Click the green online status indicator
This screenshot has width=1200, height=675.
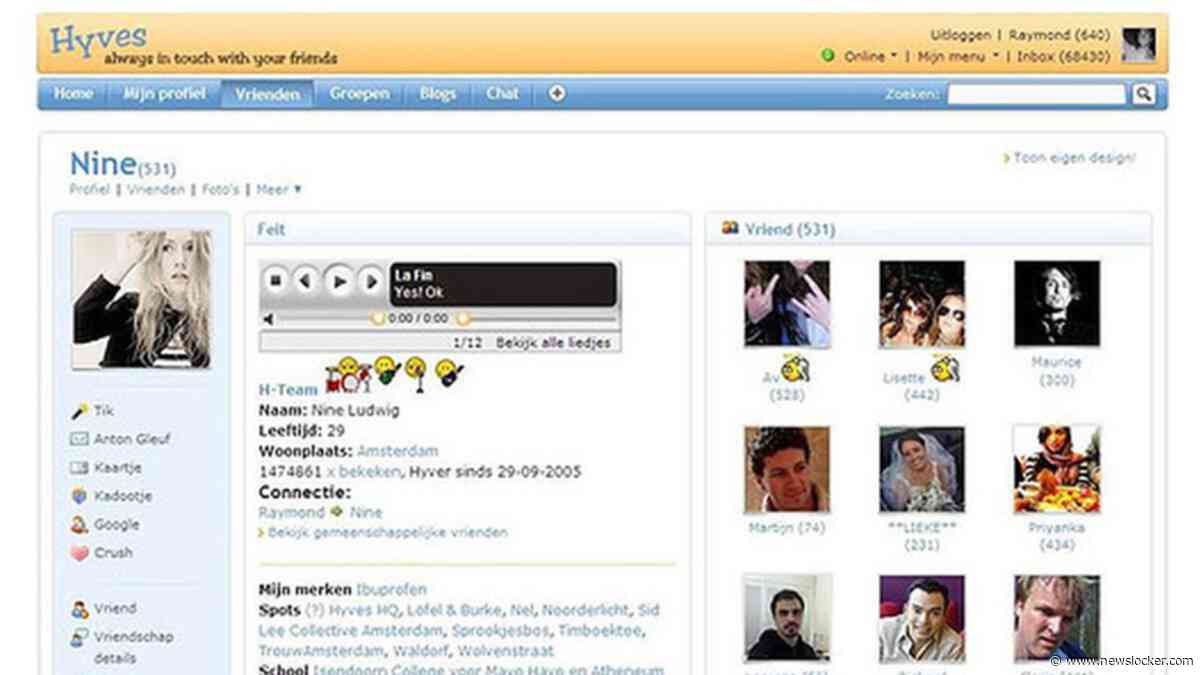[827, 56]
